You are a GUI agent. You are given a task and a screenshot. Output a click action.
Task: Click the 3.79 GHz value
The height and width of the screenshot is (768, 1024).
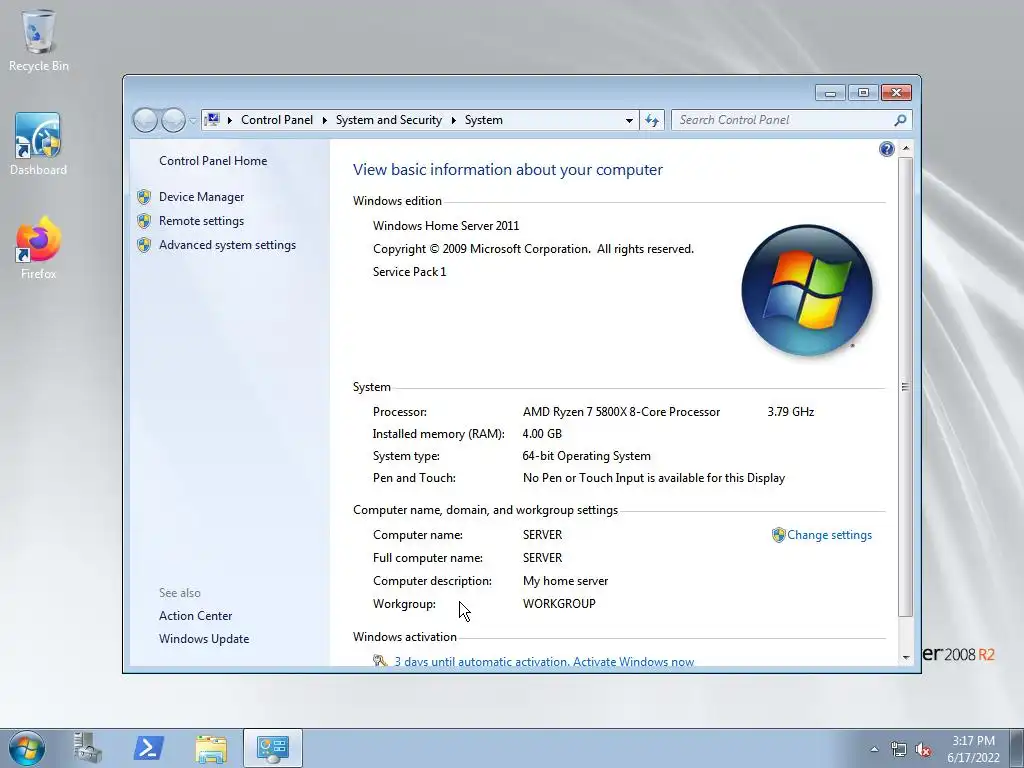(790, 412)
